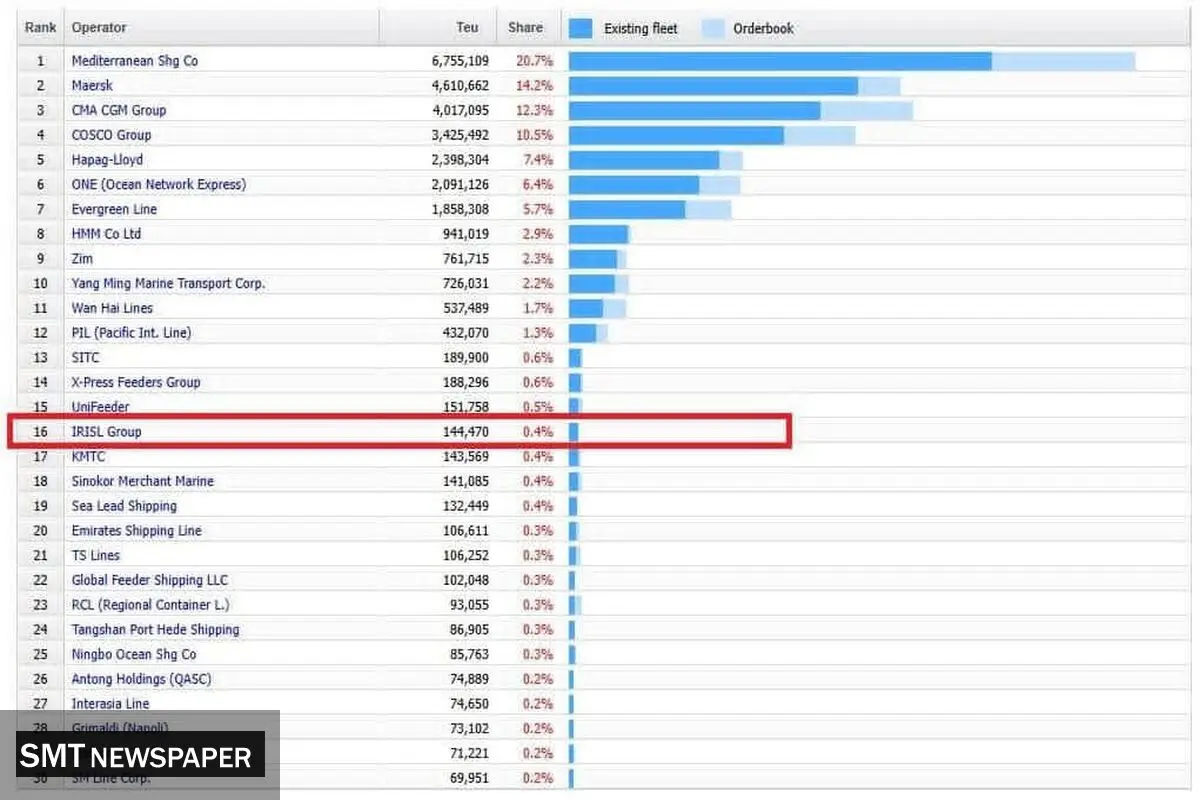
Task: Open Tangshan Port Hede Shipping link
Action: pos(156,629)
